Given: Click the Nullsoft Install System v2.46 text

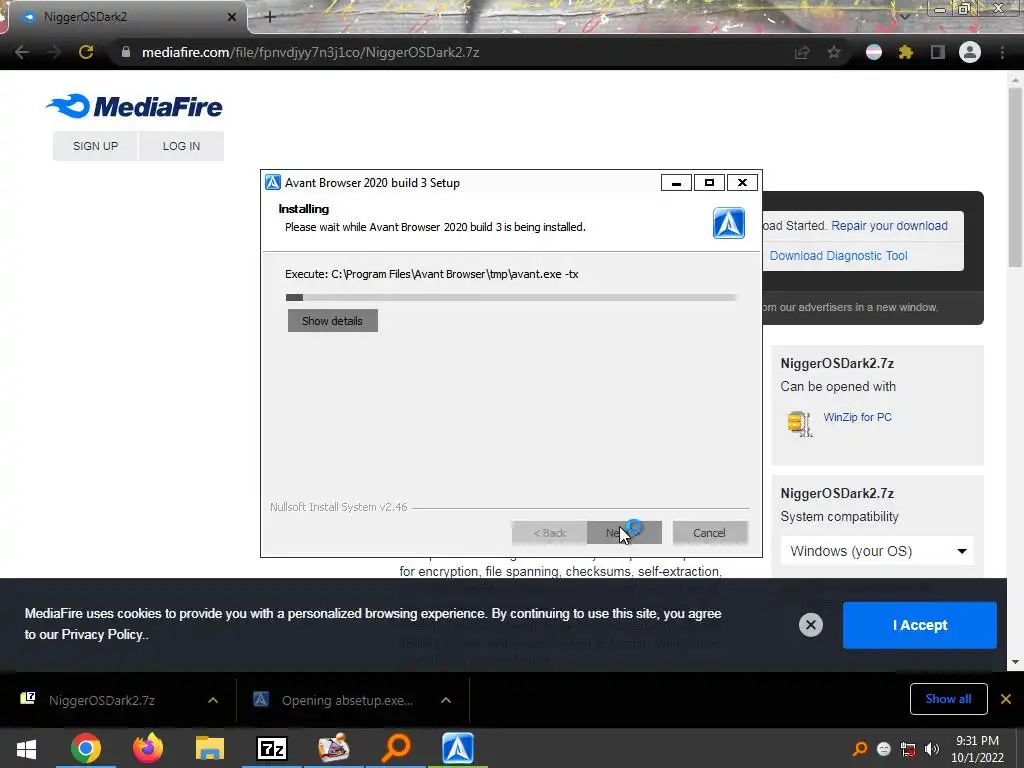Looking at the screenshot, I should click(338, 507).
